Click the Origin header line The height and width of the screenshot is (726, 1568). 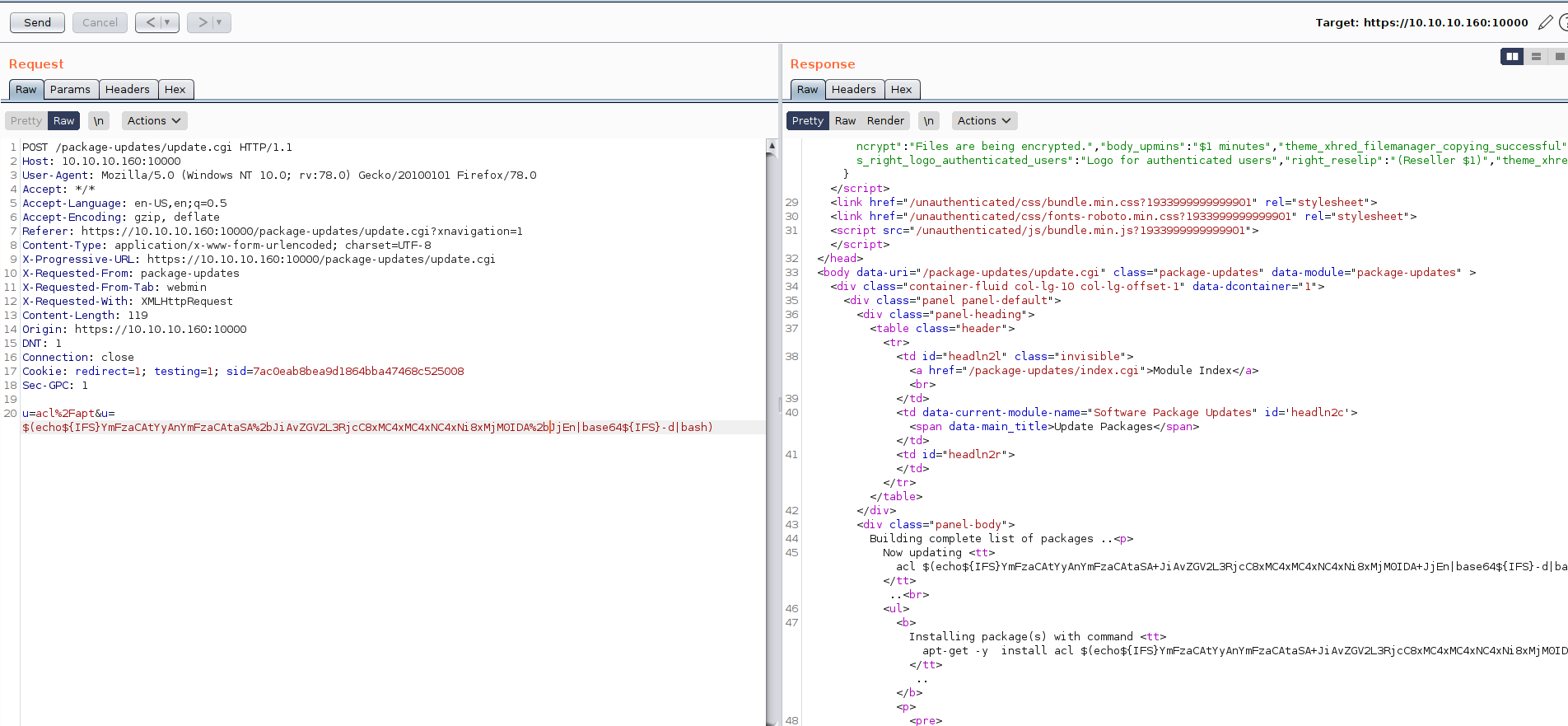coord(134,329)
